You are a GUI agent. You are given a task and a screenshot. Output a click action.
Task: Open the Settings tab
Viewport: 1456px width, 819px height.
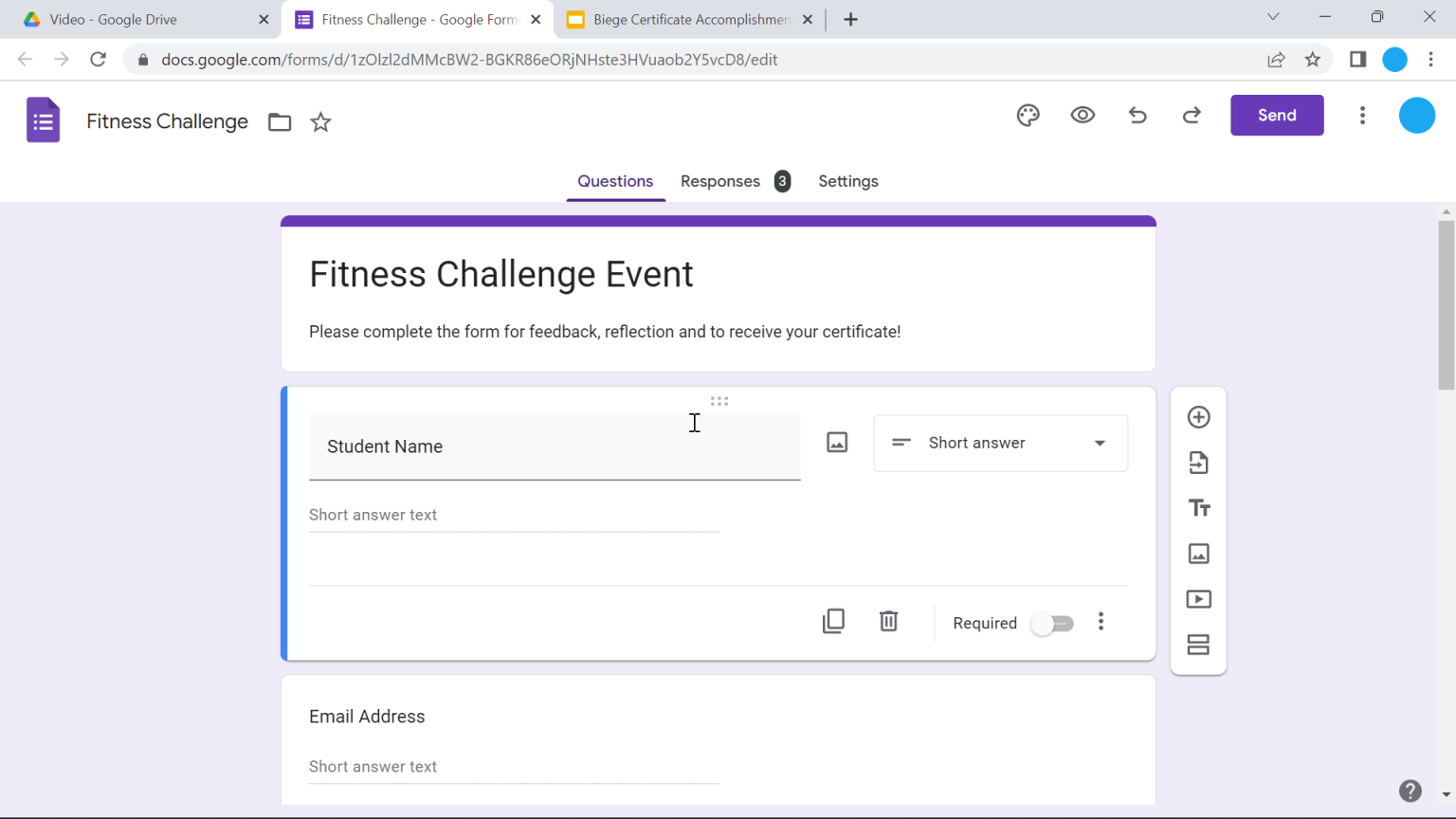pyautogui.click(x=848, y=181)
